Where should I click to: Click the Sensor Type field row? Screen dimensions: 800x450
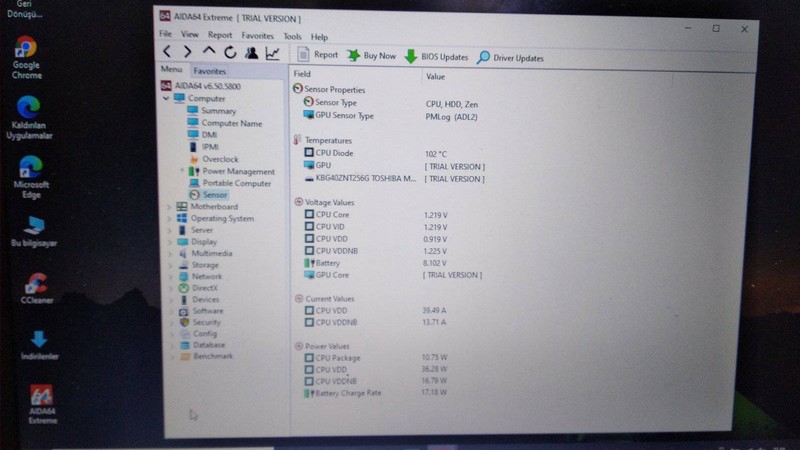(391, 103)
